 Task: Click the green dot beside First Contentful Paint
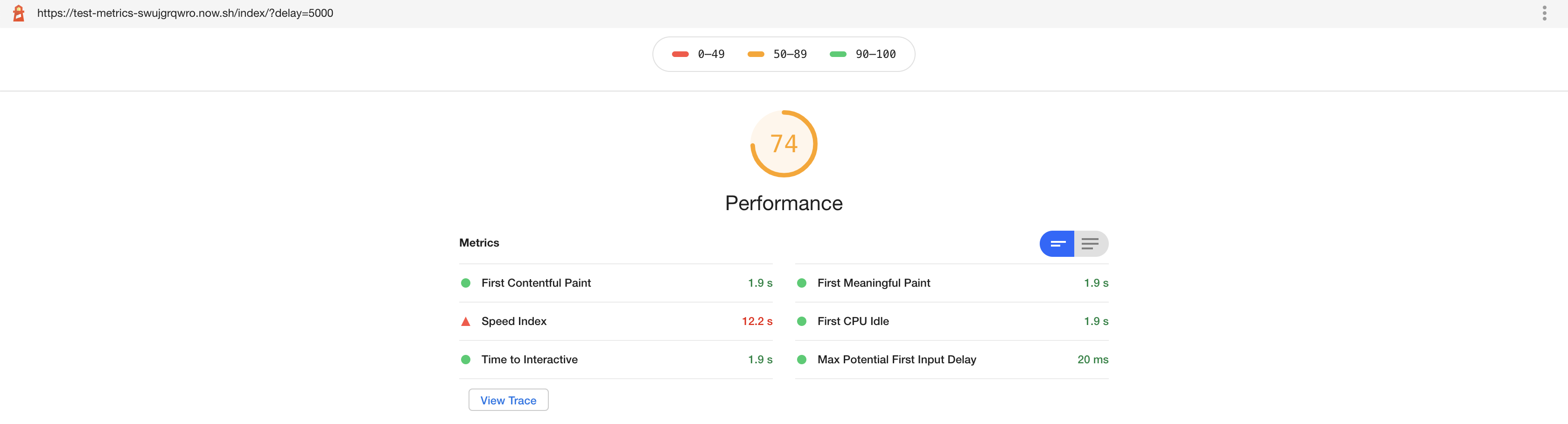pyautogui.click(x=466, y=283)
